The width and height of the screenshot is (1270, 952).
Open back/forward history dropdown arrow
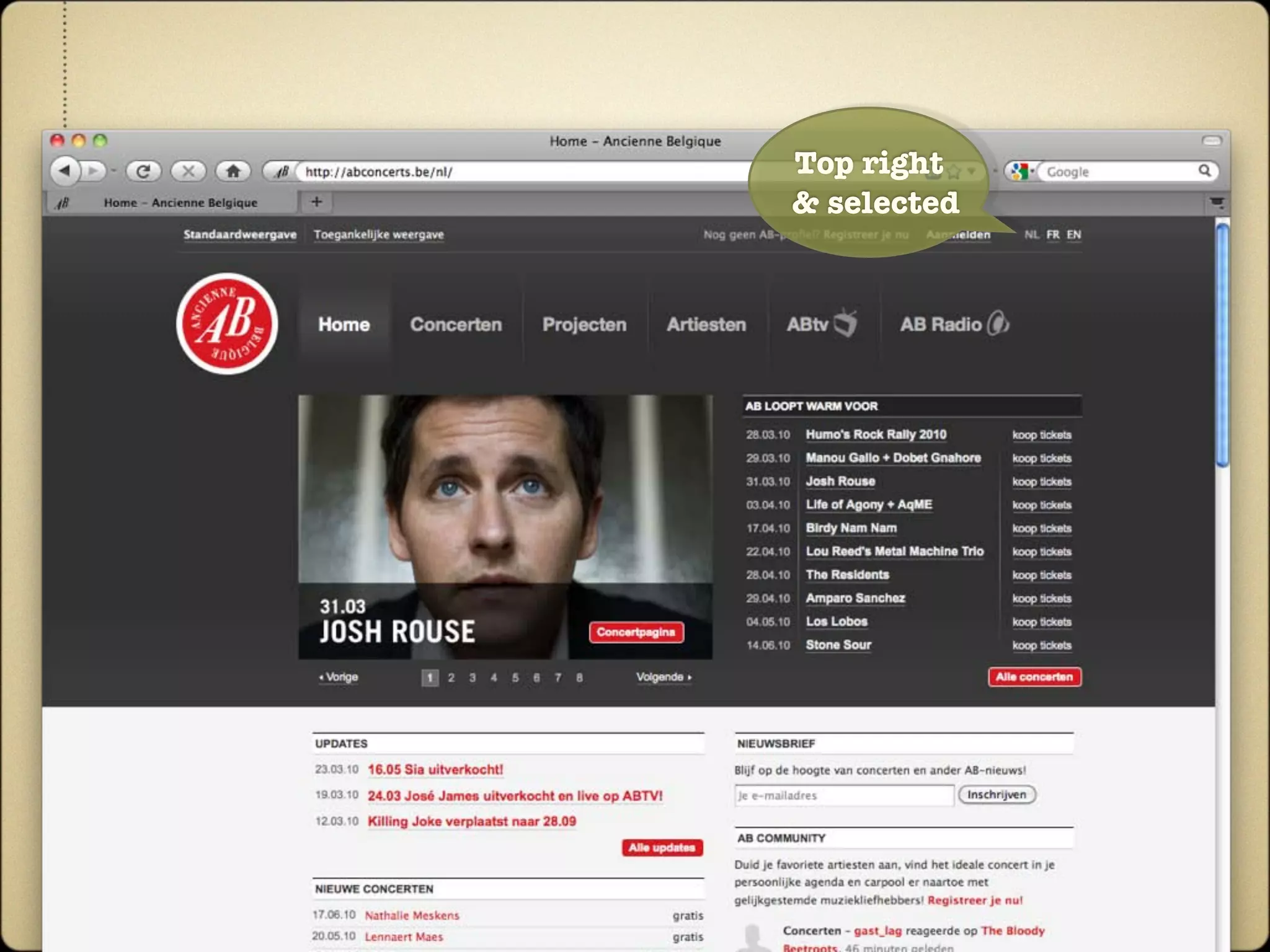tap(114, 170)
